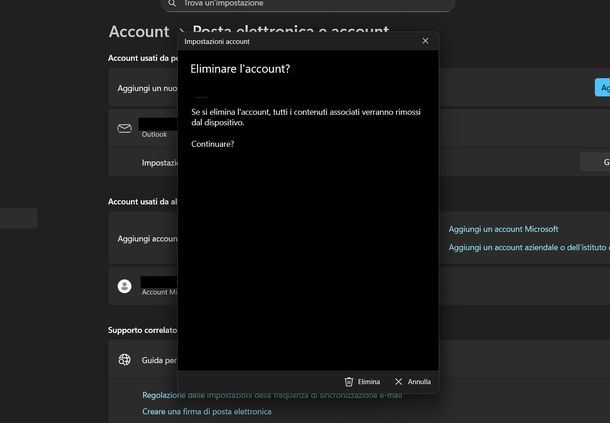Screen dimensions: 610x423
Task: Select the highlighted item in left sidebar
Action: click(18, 218)
